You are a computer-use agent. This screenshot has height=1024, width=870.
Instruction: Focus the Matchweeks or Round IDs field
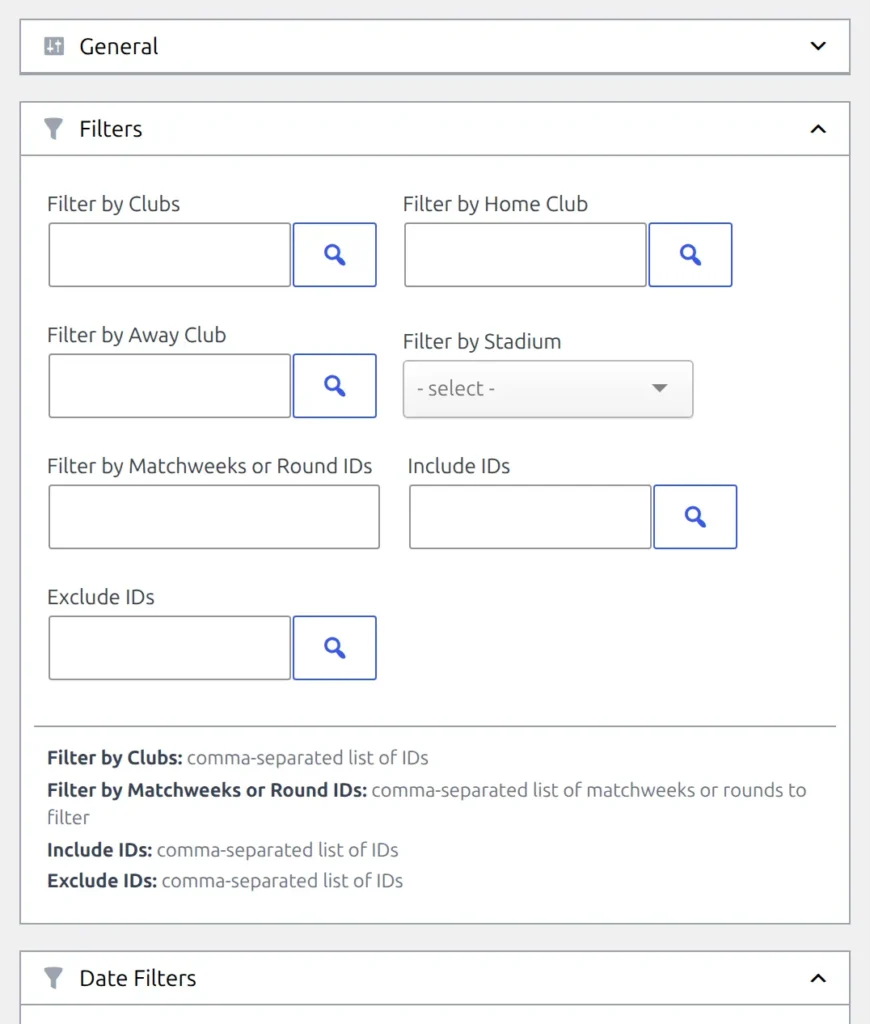click(x=214, y=517)
